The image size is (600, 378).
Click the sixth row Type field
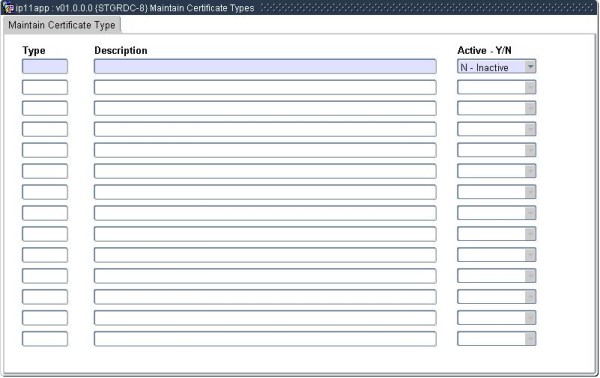pos(45,171)
